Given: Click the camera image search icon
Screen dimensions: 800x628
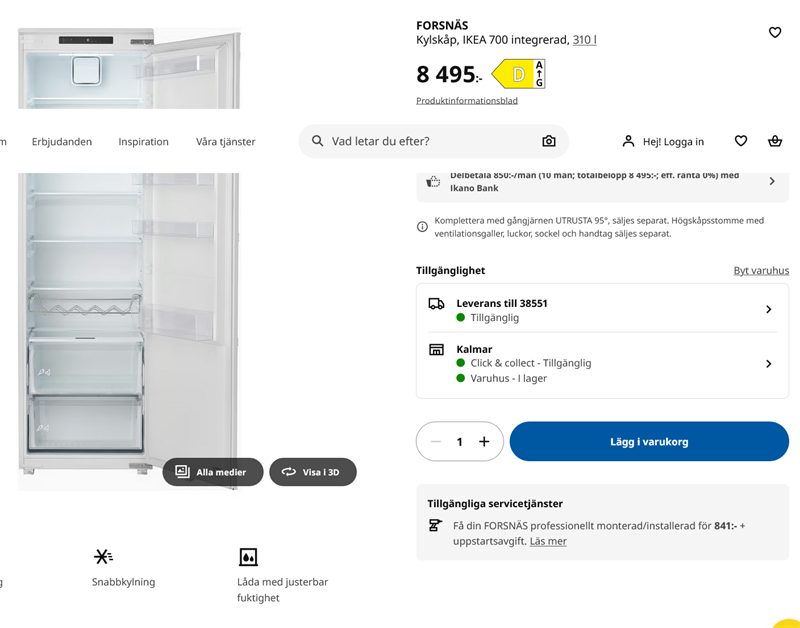Looking at the screenshot, I should pos(548,141).
